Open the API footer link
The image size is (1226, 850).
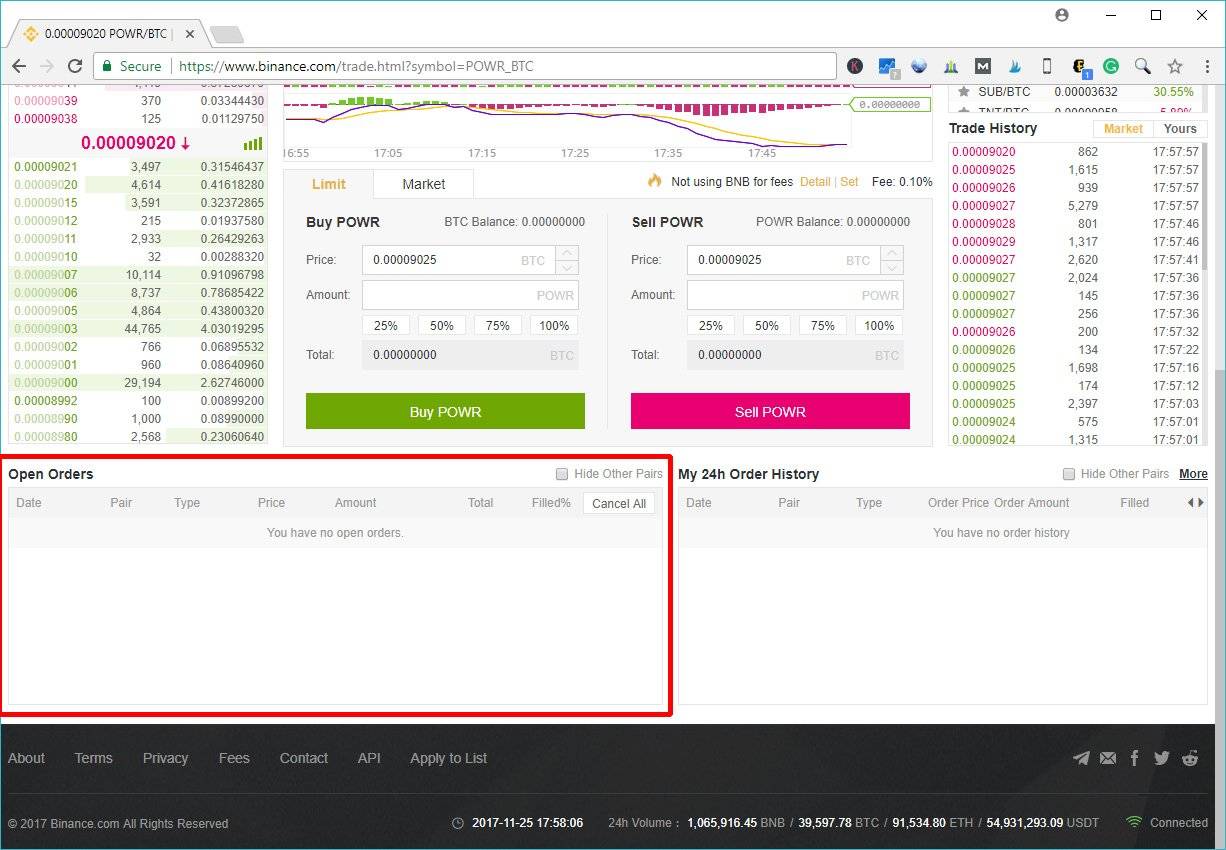pos(369,758)
